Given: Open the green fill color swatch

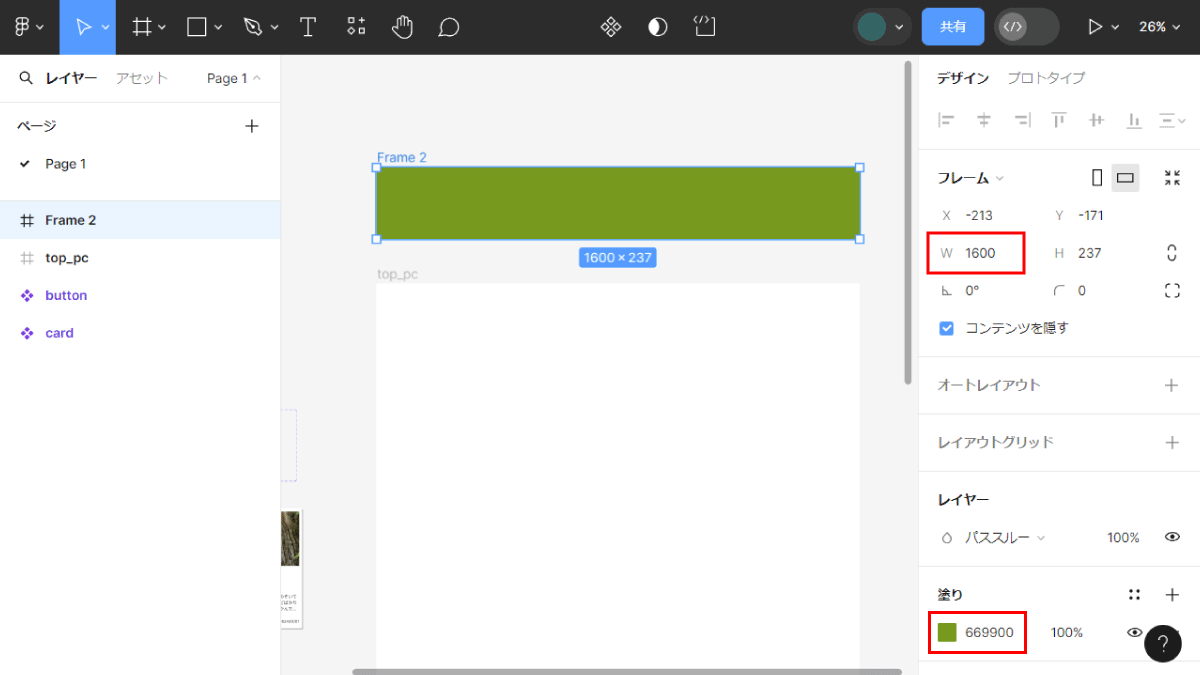Looking at the screenshot, I should (x=946, y=632).
